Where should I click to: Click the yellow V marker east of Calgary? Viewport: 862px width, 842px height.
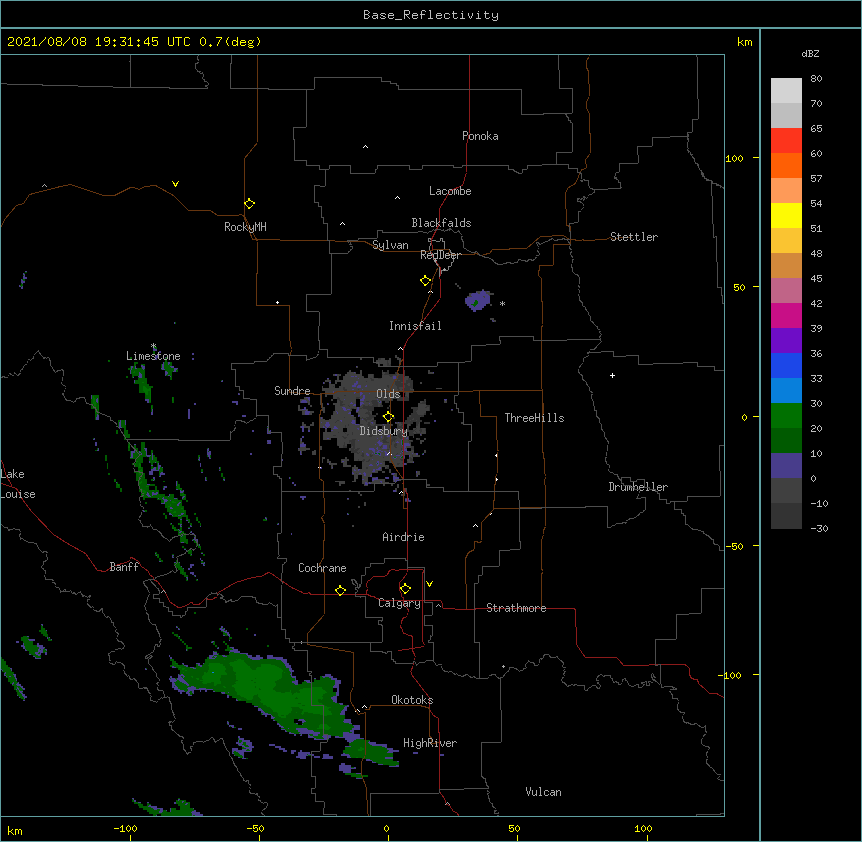[429, 584]
